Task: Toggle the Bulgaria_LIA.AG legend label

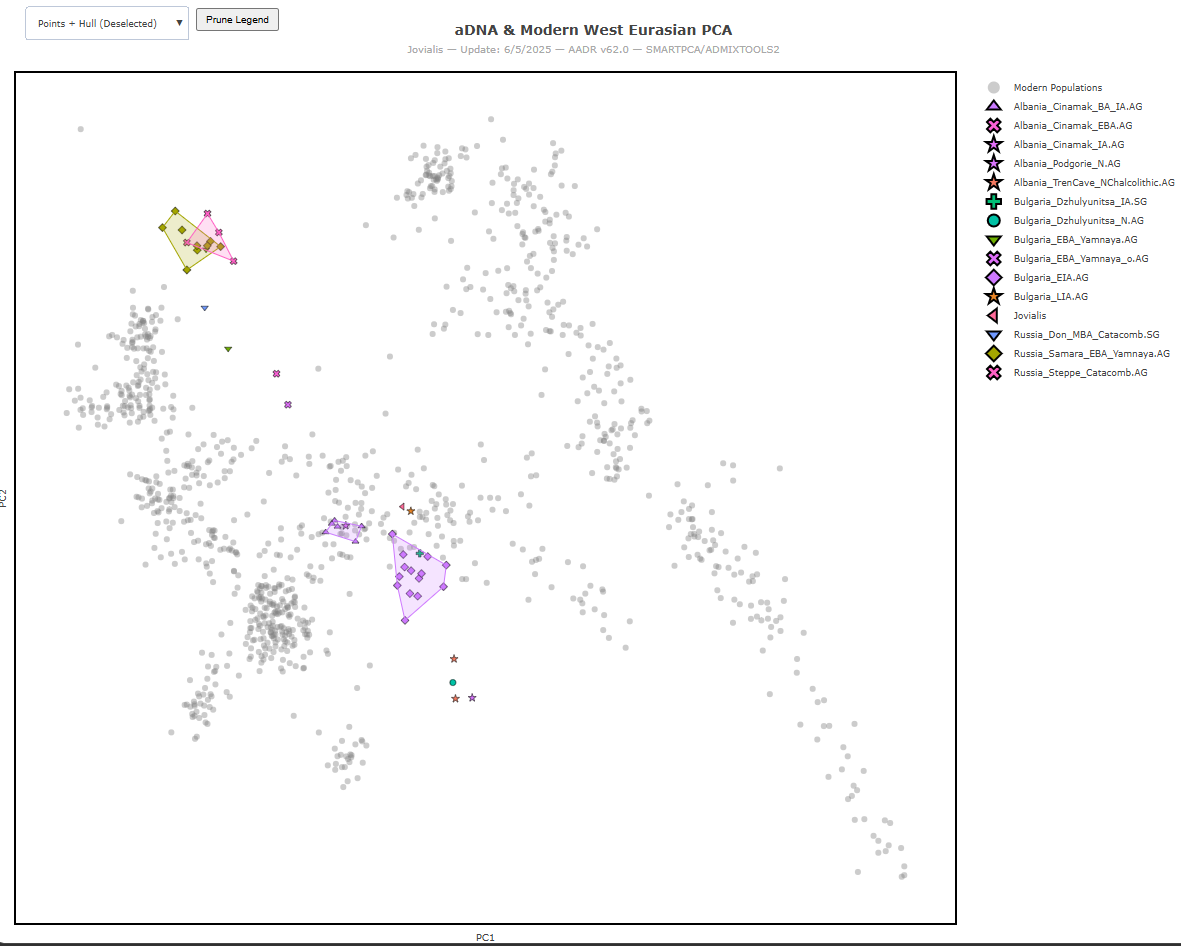Action: [x=1051, y=297]
